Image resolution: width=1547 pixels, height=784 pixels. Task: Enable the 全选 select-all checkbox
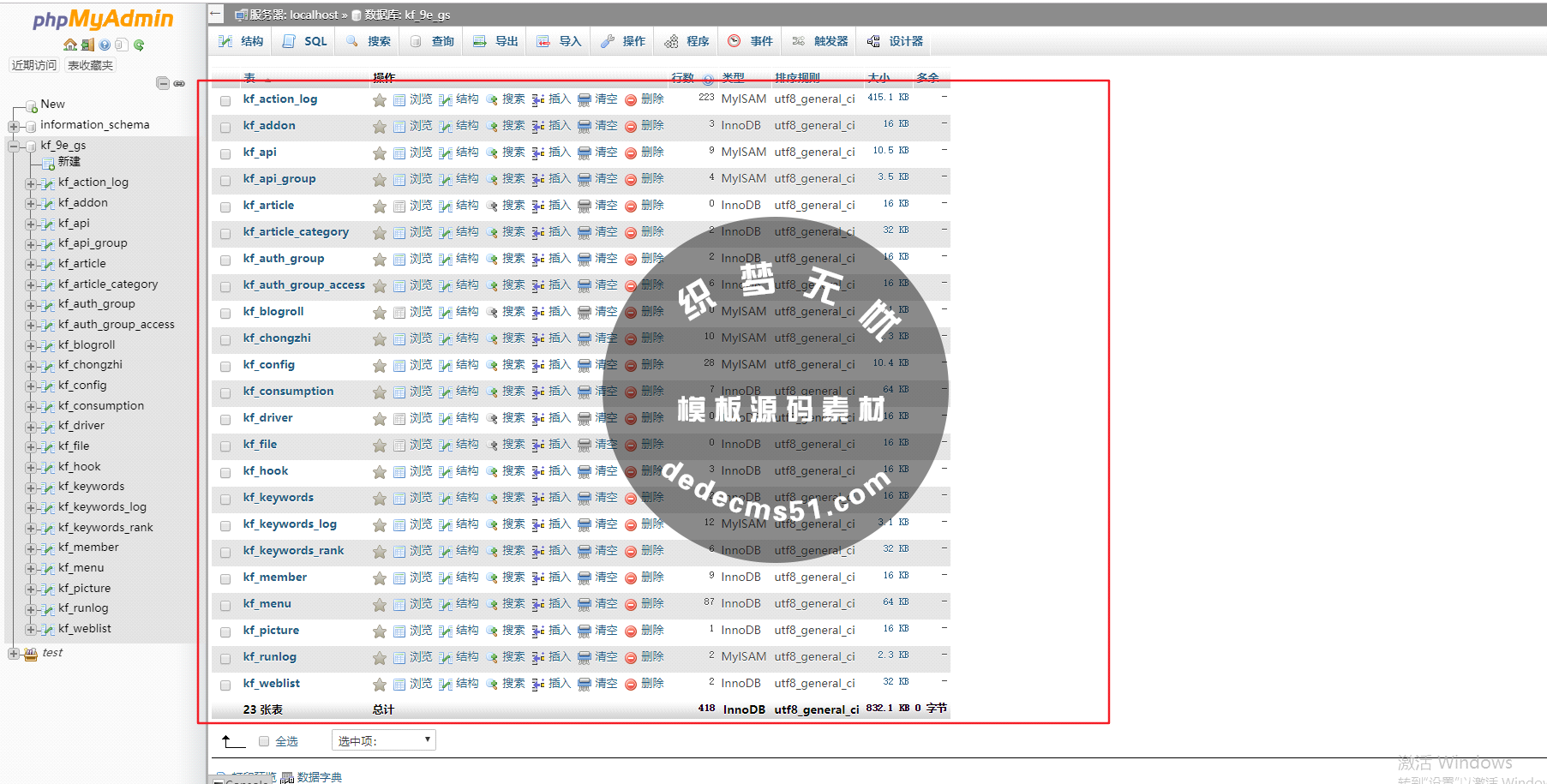(263, 740)
